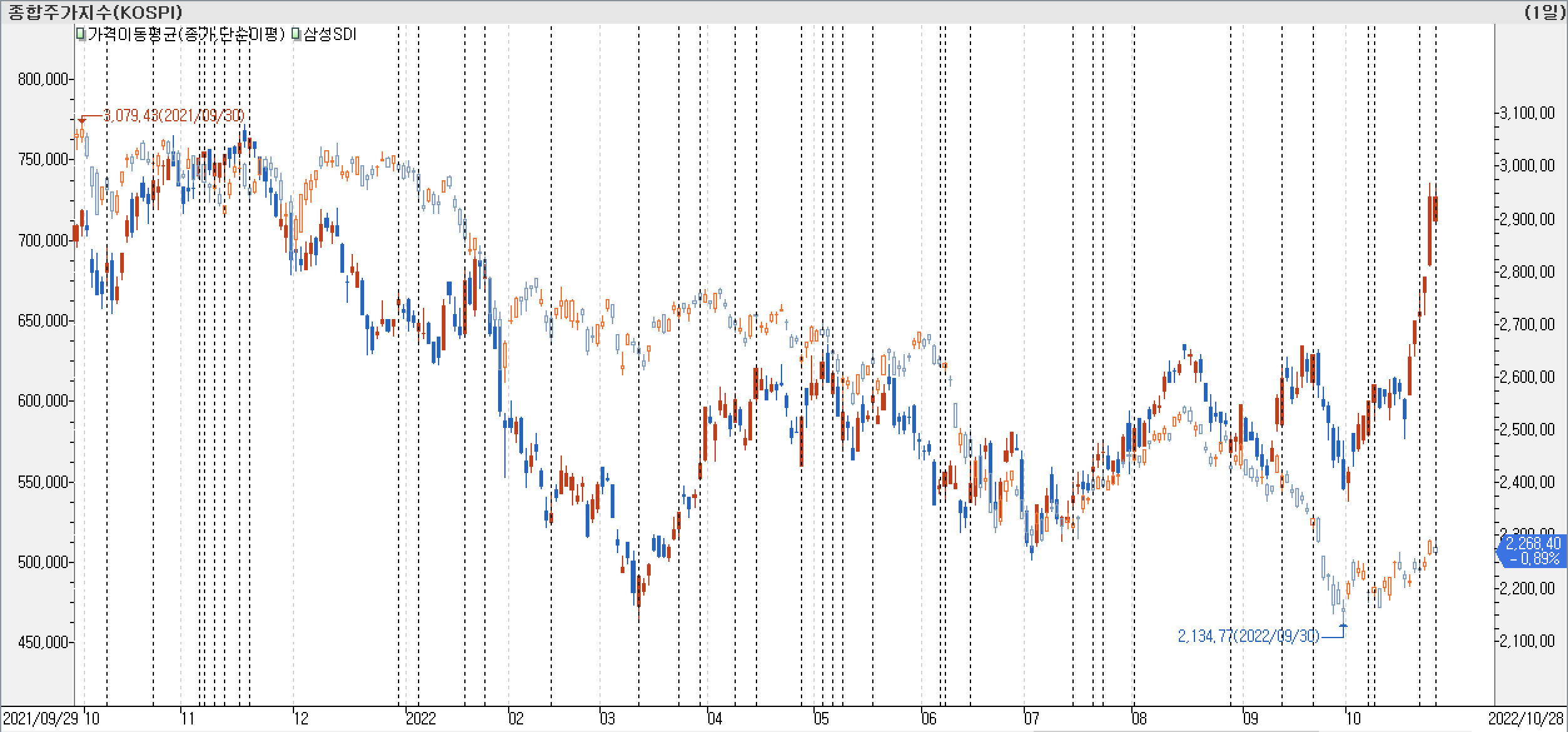The height and width of the screenshot is (732, 1568).
Task: Click the 800,000 label on left price axis
Action: tap(43, 79)
